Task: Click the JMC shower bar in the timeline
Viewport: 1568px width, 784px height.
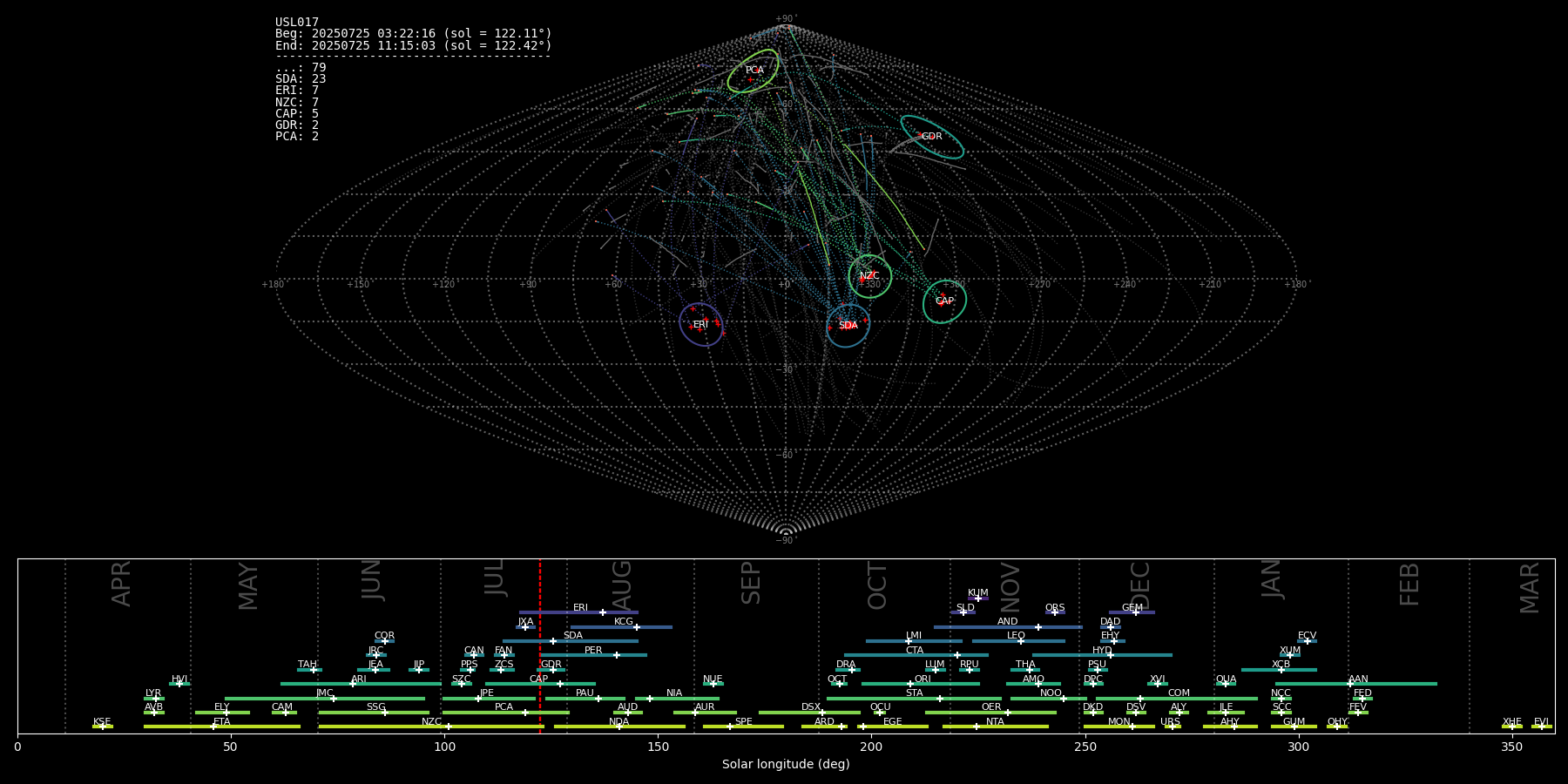Action: tap(325, 699)
